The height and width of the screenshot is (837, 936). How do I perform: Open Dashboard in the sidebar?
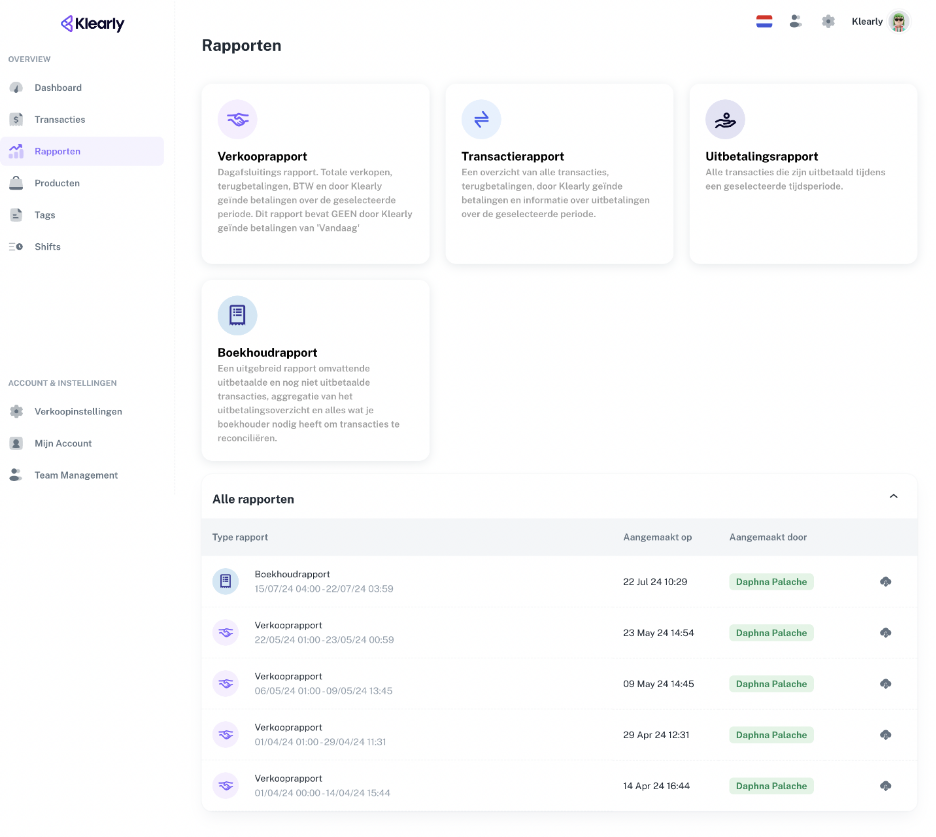[58, 88]
